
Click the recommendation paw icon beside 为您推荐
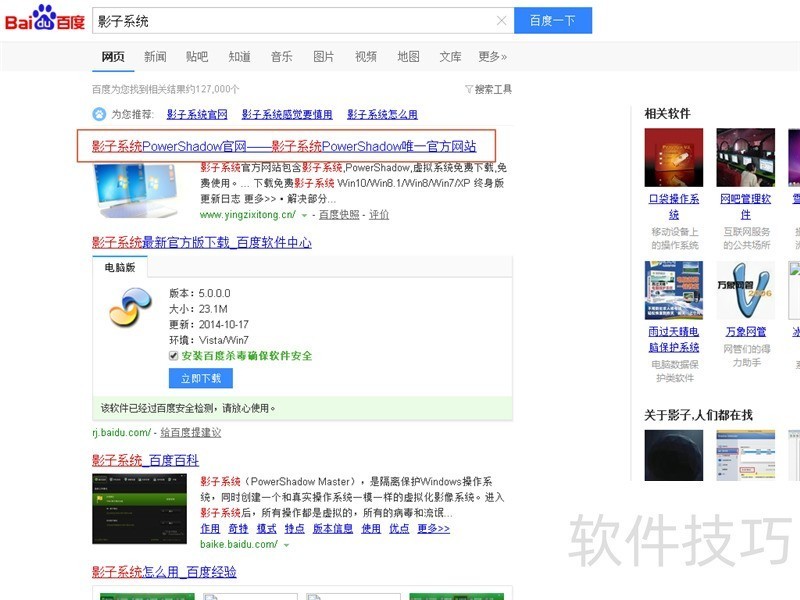click(x=99, y=114)
